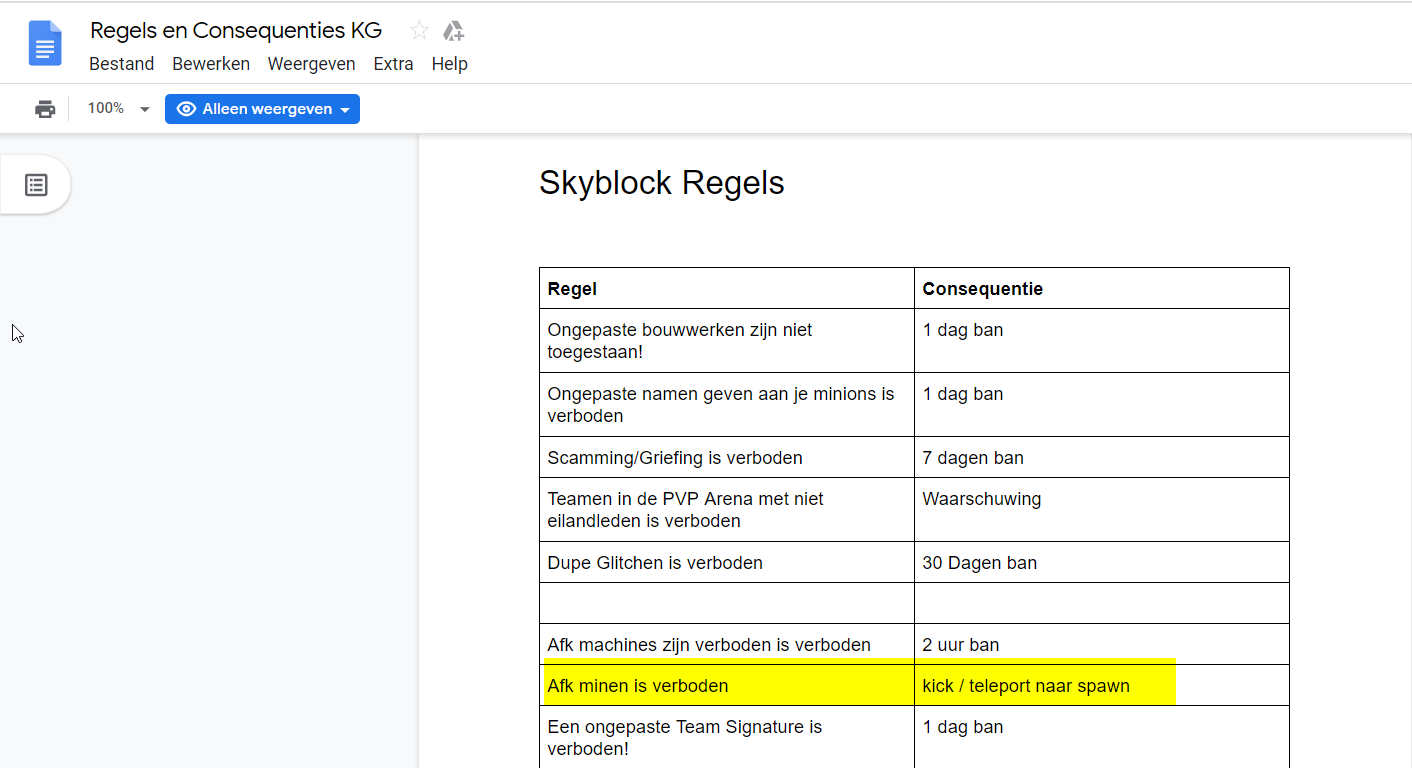
Task: Open the Bestand menu
Action: point(121,64)
